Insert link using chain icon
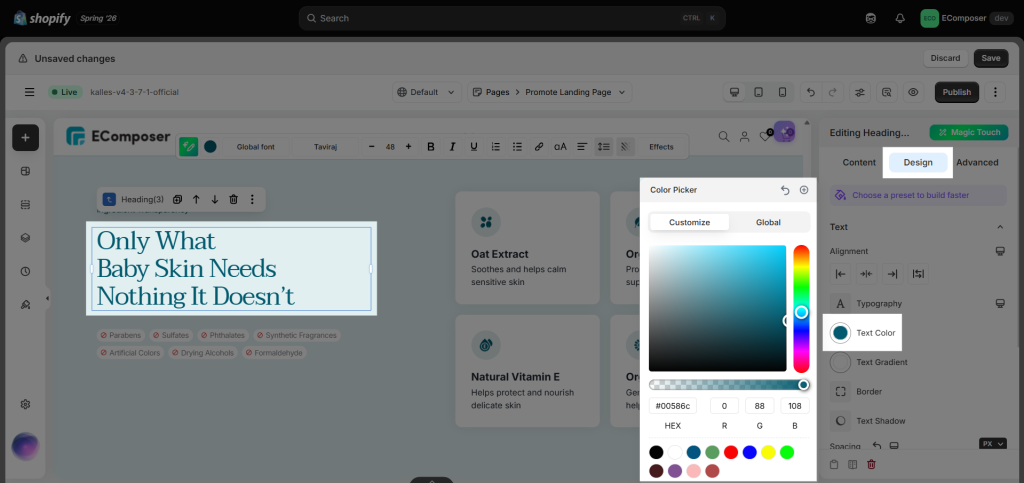Viewport: 1024px width, 483px height. click(539, 147)
